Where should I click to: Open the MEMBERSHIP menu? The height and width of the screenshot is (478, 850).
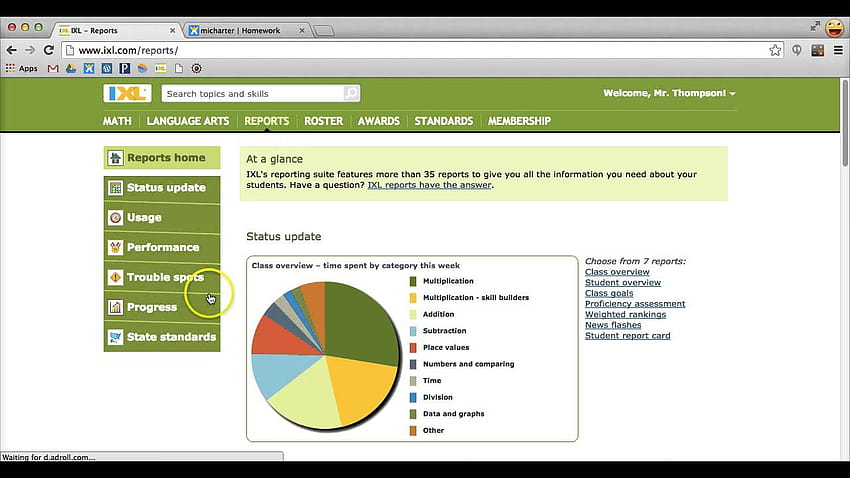point(519,121)
